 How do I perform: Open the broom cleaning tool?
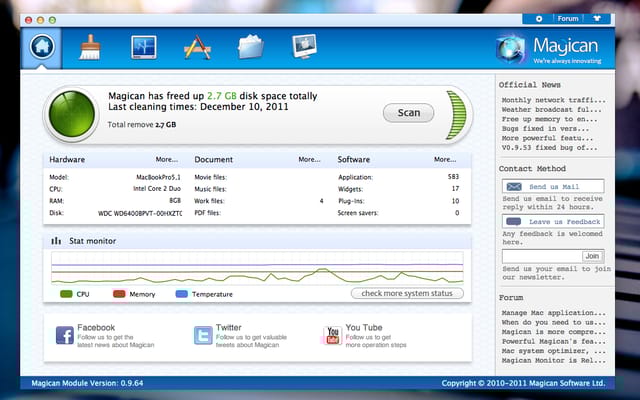click(x=90, y=47)
